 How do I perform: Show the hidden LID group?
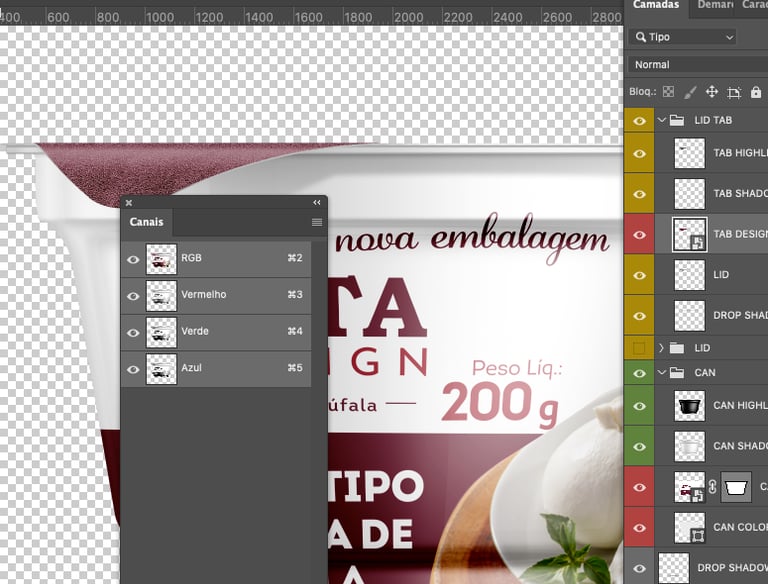click(639, 348)
